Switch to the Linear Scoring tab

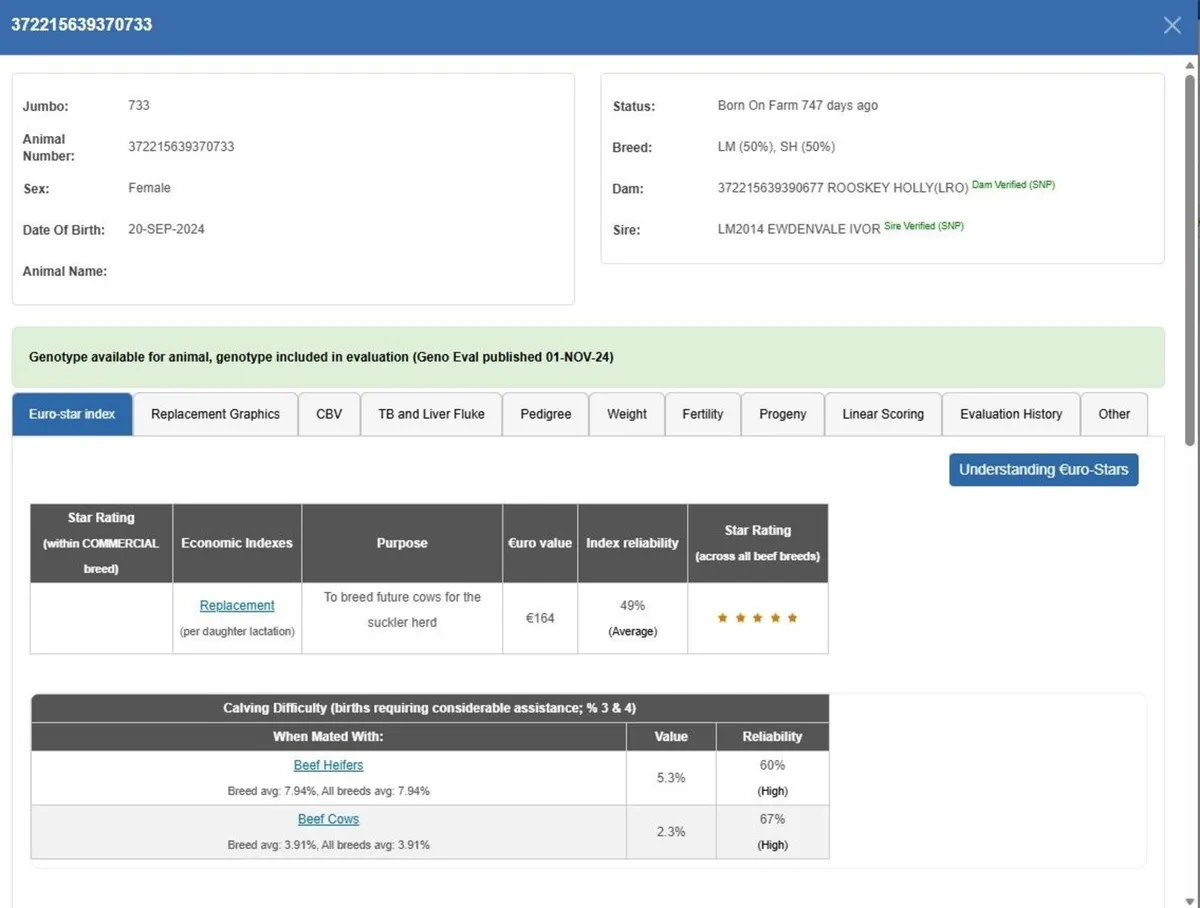(883, 414)
